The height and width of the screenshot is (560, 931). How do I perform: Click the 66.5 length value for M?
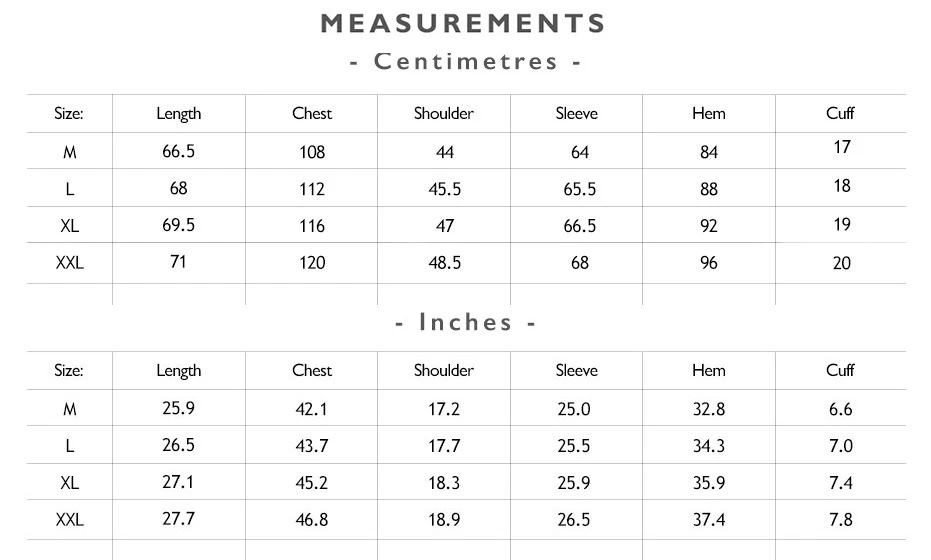179,151
